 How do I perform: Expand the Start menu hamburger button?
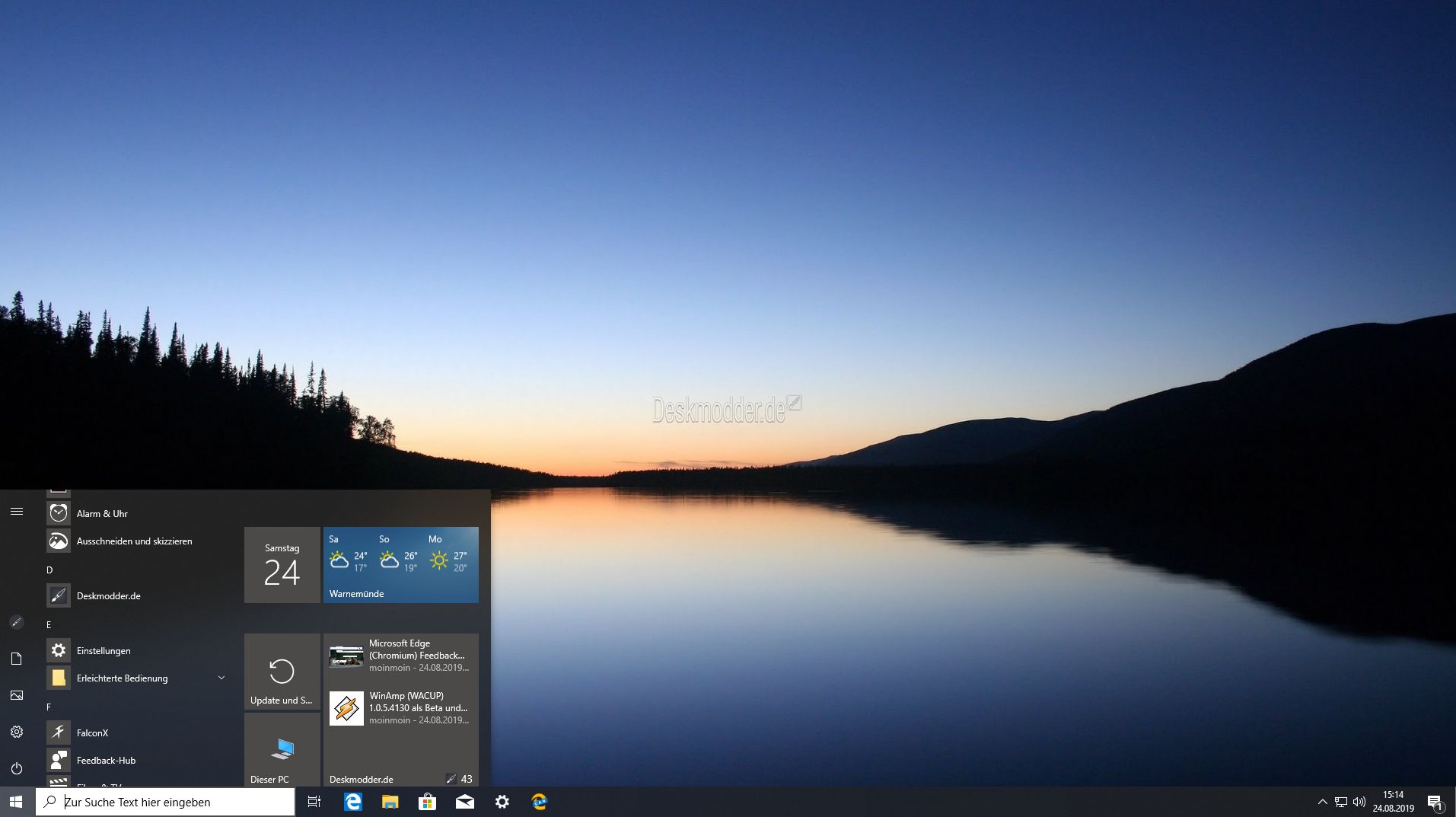[17, 512]
